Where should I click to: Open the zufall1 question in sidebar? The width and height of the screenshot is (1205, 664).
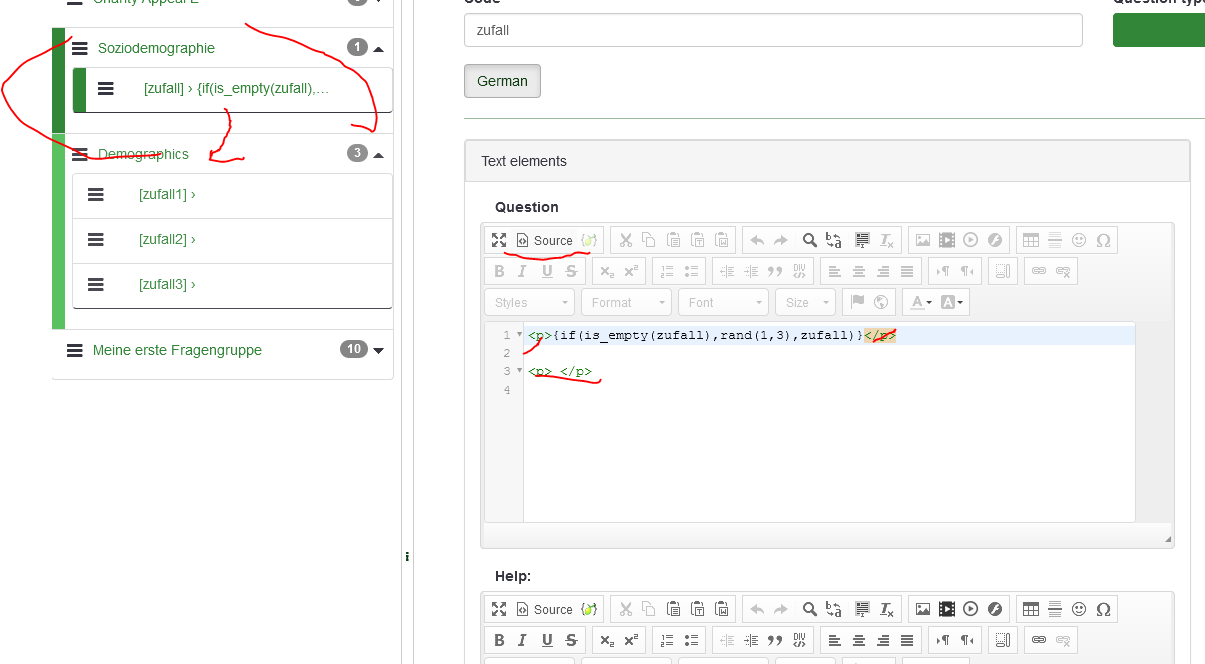pyautogui.click(x=167, y=195)
